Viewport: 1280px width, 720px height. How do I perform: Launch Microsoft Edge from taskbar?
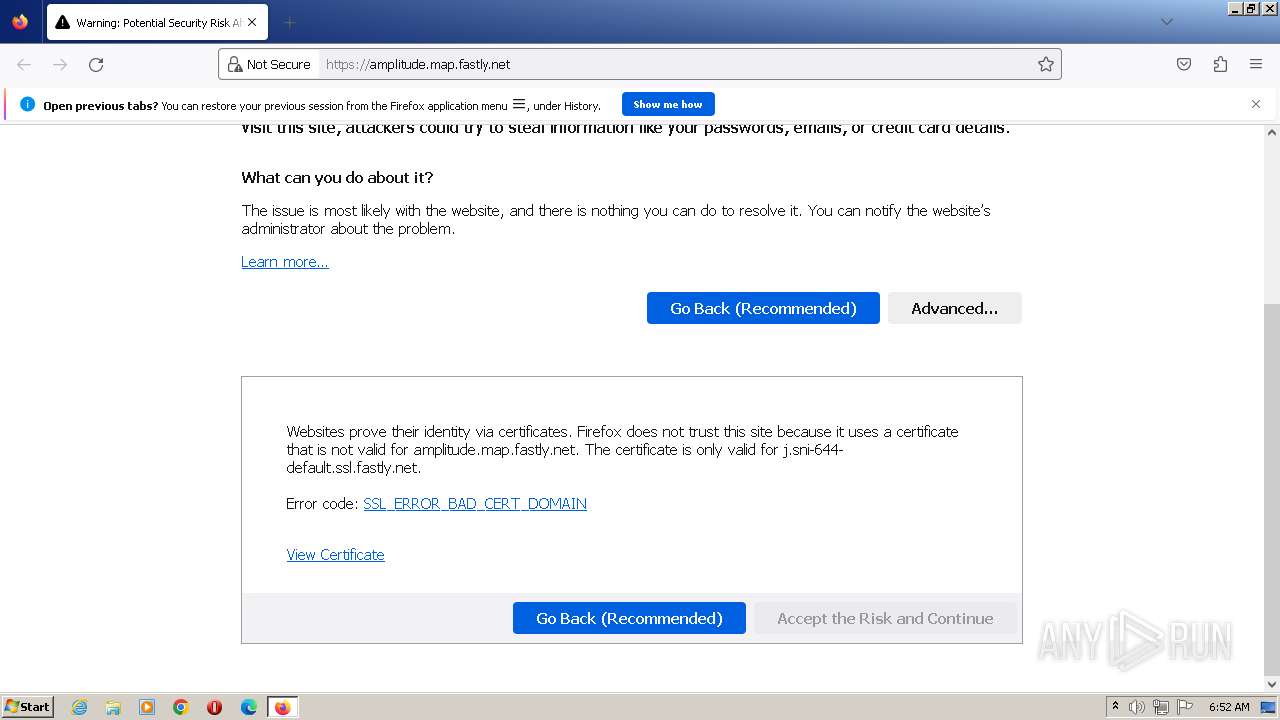pyautogui.click(x=249, y=707)
